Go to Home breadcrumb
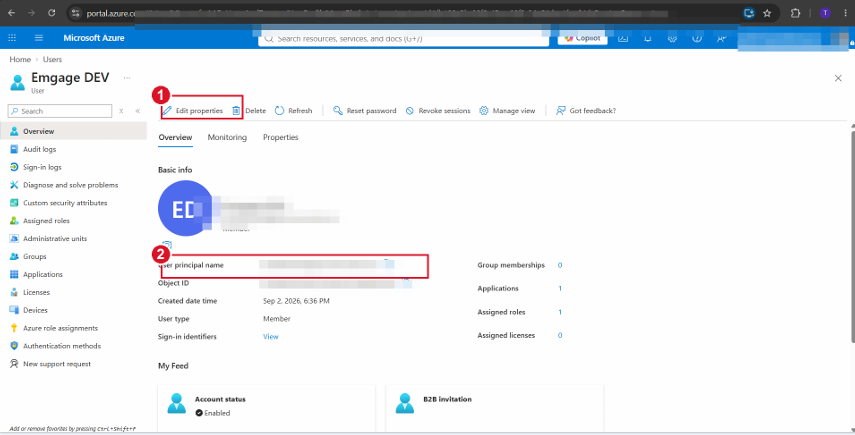 [x=20, y=59]
